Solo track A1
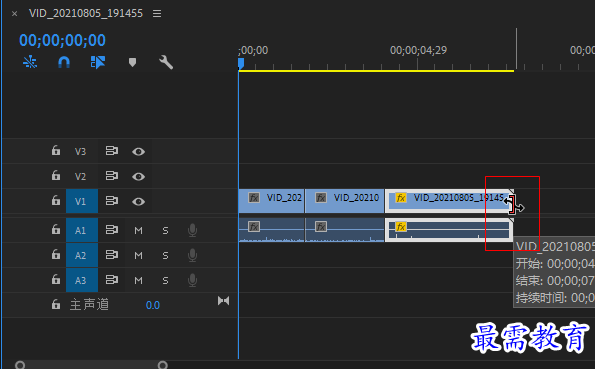Image resolution: width=595 pixels, height=369 pixels. 165,230
